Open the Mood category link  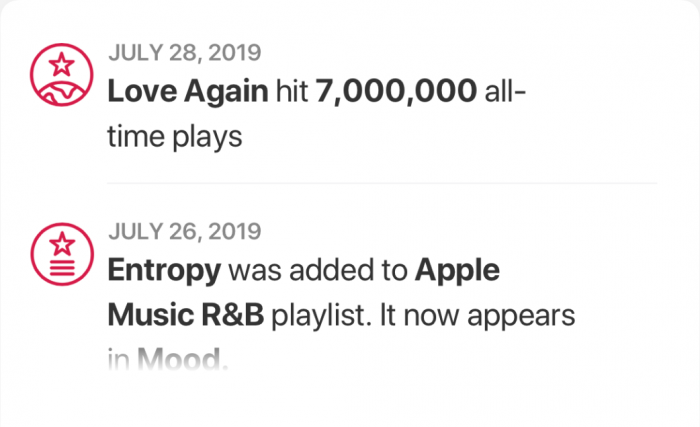tap(180, 357)
